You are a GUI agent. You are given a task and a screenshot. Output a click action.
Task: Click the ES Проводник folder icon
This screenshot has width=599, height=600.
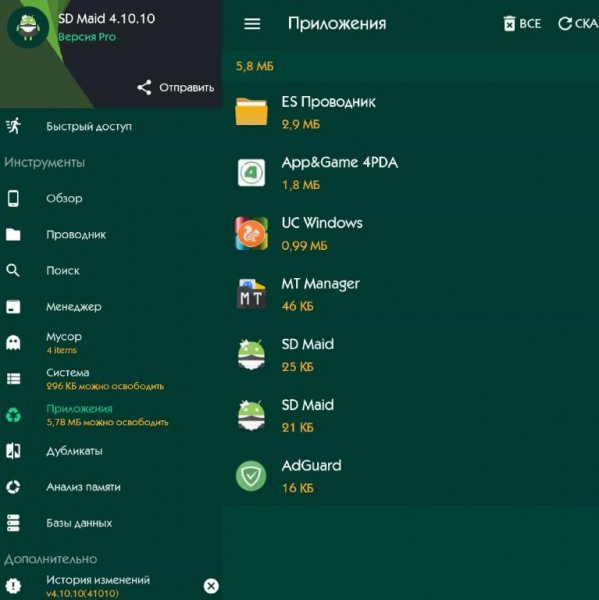[x=251, y=112]
